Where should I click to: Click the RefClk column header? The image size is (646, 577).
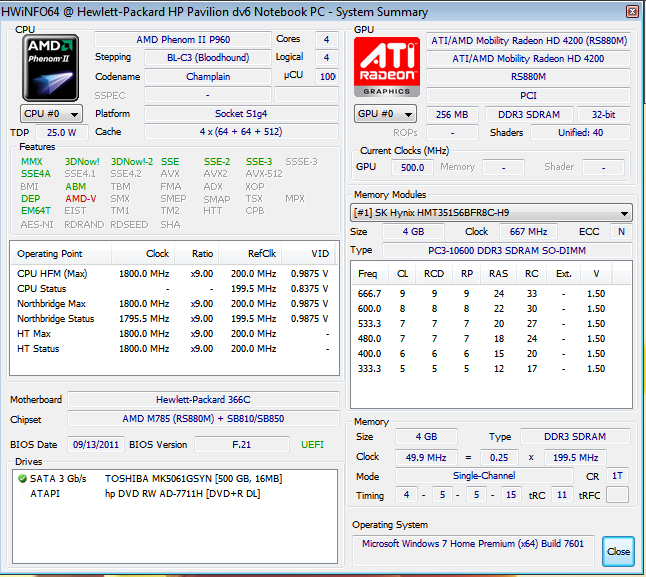(x=250, y=254)
